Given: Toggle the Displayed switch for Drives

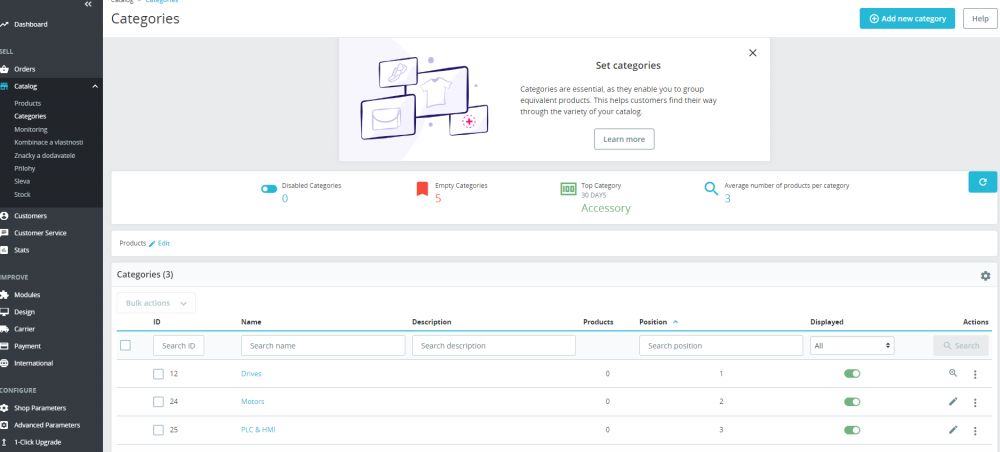Looking at the screenshot, I should tap(852, 374).
